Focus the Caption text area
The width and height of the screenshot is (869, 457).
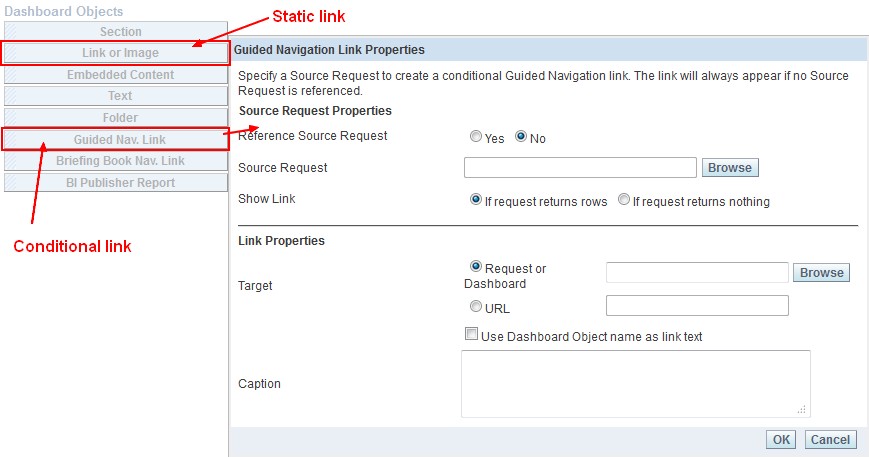tap(635, 383)
